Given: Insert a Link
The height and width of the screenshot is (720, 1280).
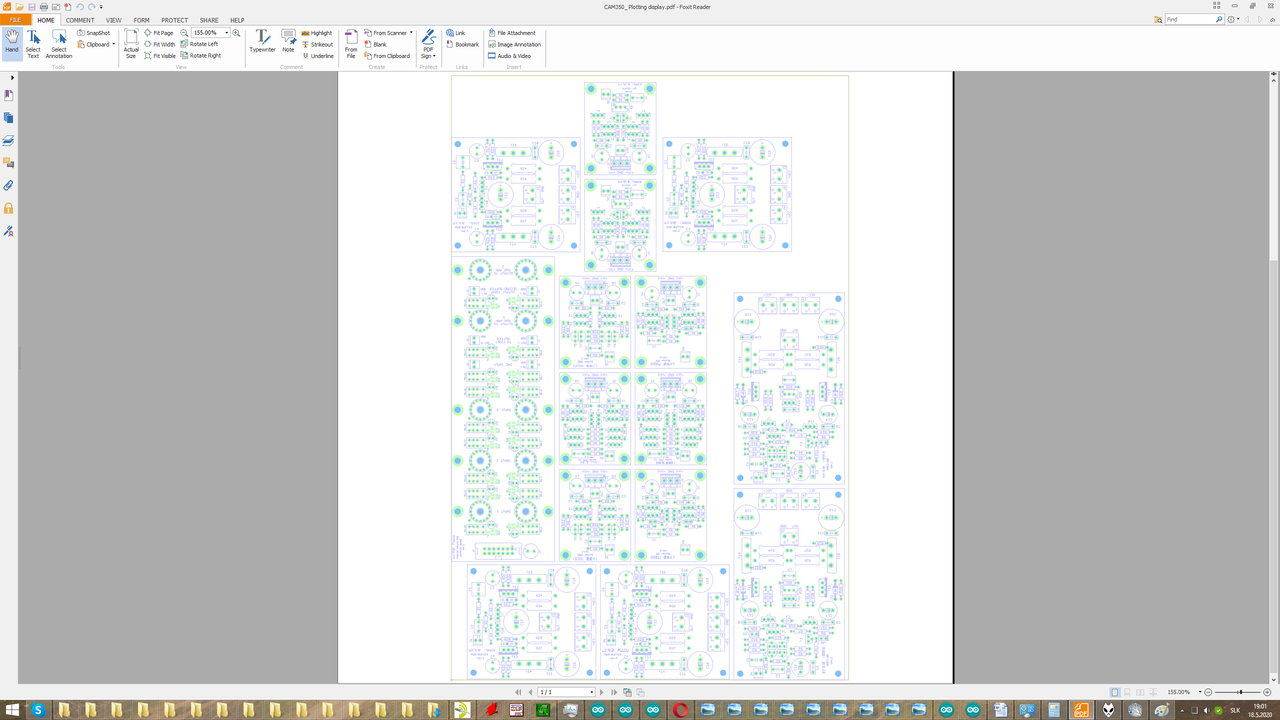Looking at the screenshot, I should [x=456, y=33].
